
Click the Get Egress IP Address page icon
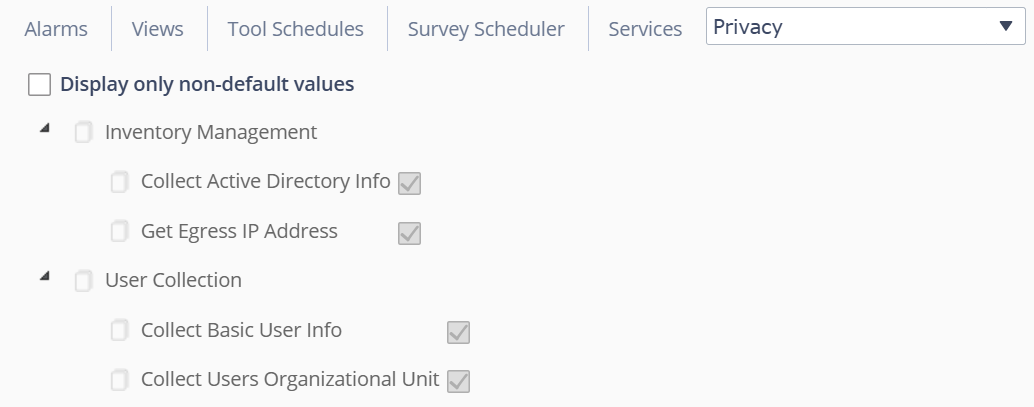tap(120, 232)
